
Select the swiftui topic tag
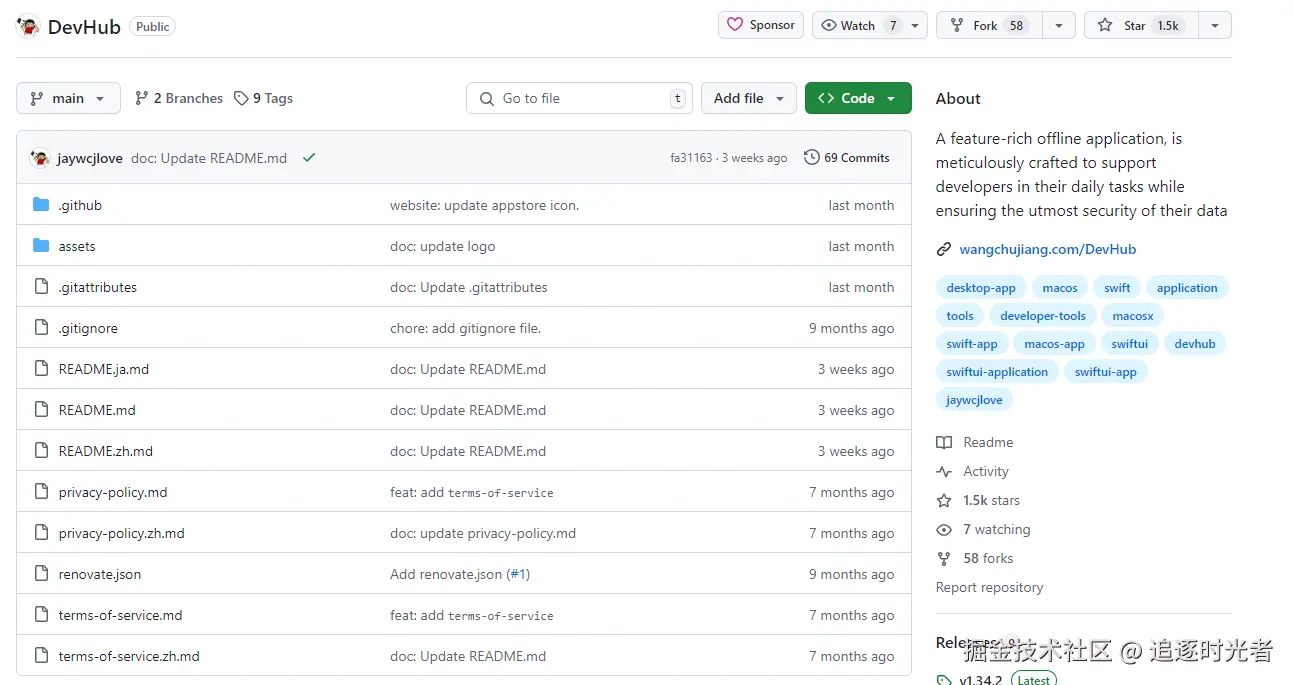pyautogui.click(x=1130, y=344)
